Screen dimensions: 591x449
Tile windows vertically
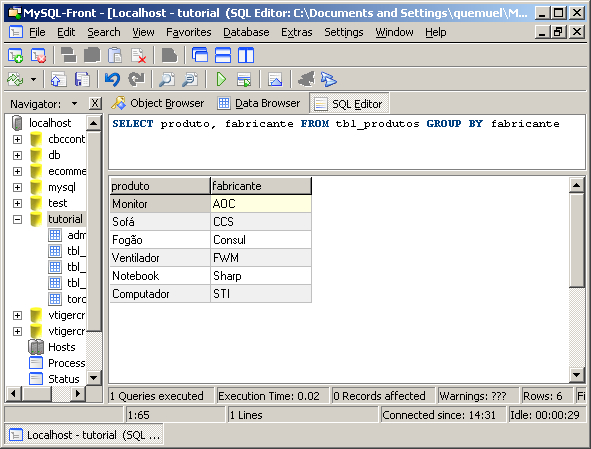pyautogui.click(x=246, y=55)
